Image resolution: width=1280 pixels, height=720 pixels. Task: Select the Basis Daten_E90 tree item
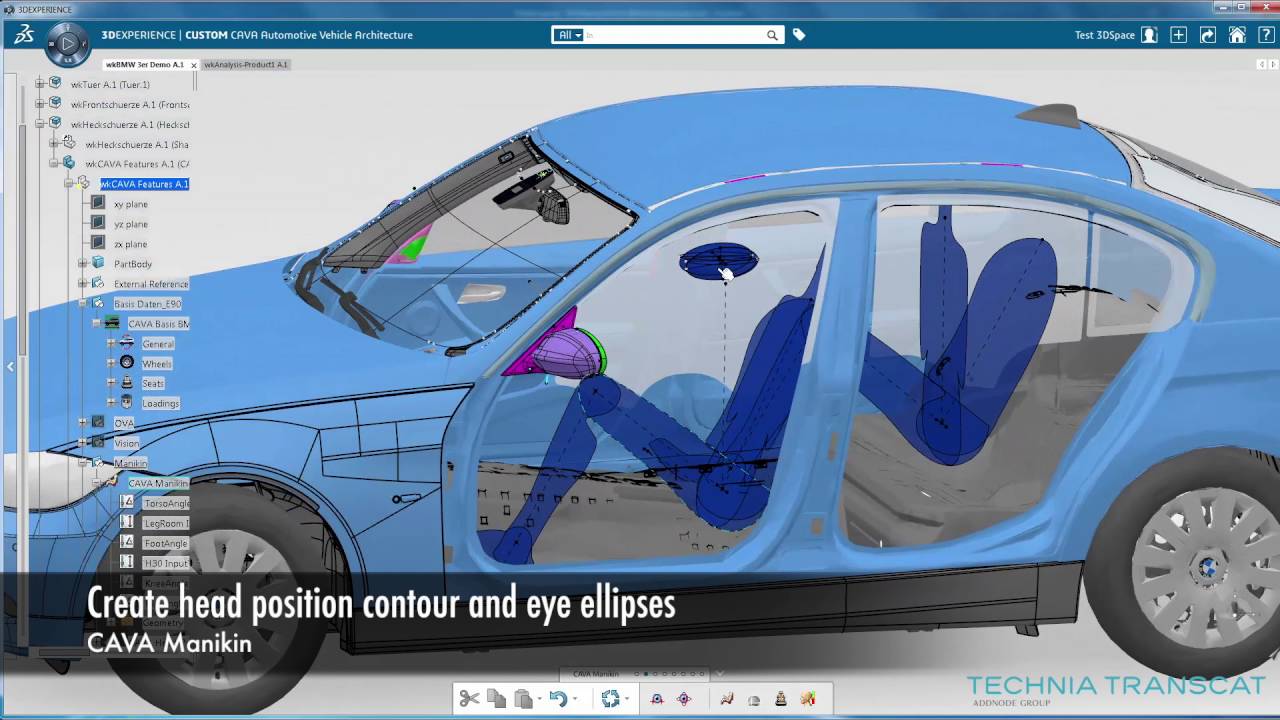[147, 304]
